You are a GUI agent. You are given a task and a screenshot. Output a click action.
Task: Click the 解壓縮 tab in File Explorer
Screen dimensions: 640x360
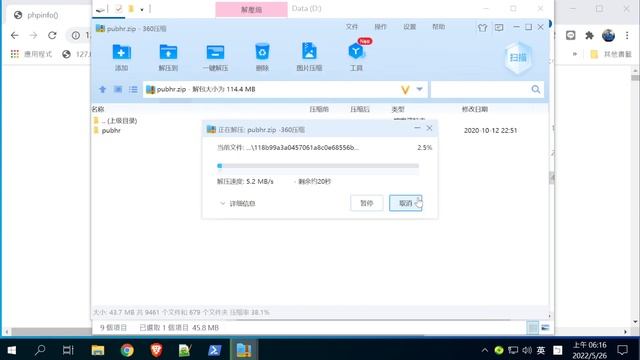pyautogui.click(x=251, y=9)
